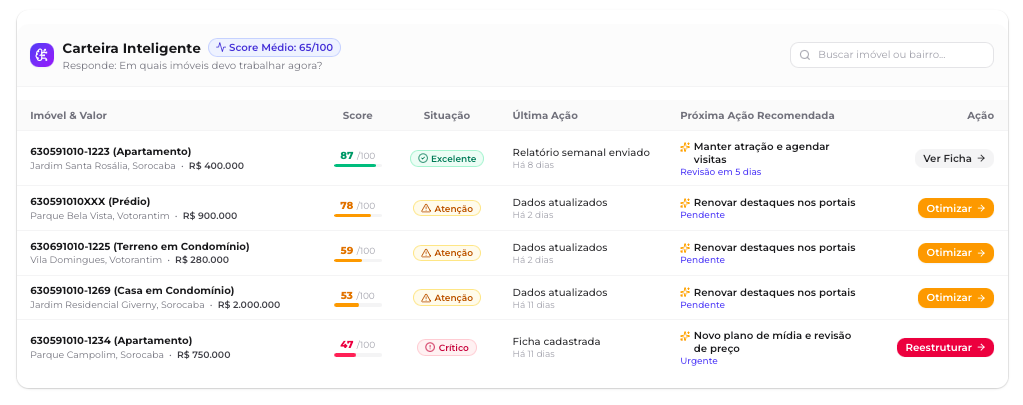Click the Excelente status badge
The width and height of the screenshot is (1023, 405).
pyautogui.click(x=447, y=158)
